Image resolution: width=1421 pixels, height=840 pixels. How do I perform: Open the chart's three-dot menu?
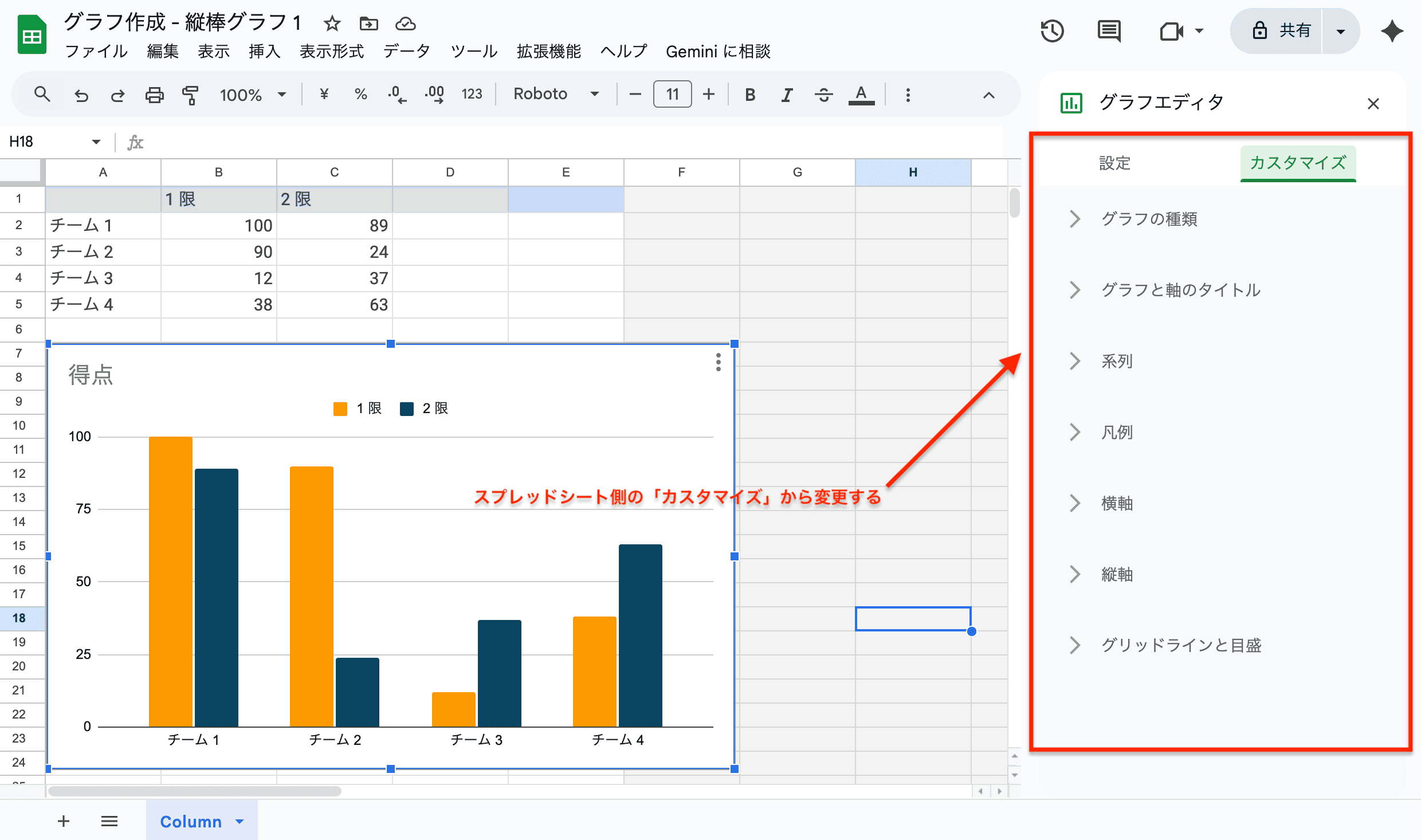pyautogui.click(x=718, y=362)
